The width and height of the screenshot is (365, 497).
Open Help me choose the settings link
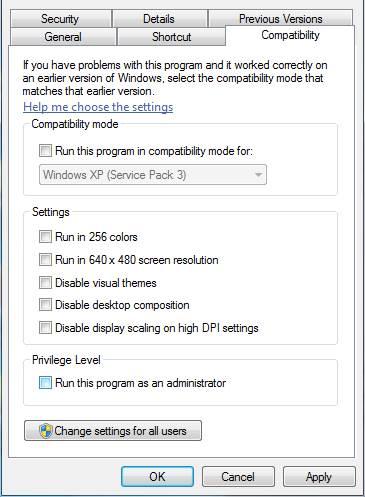point(98,107)
